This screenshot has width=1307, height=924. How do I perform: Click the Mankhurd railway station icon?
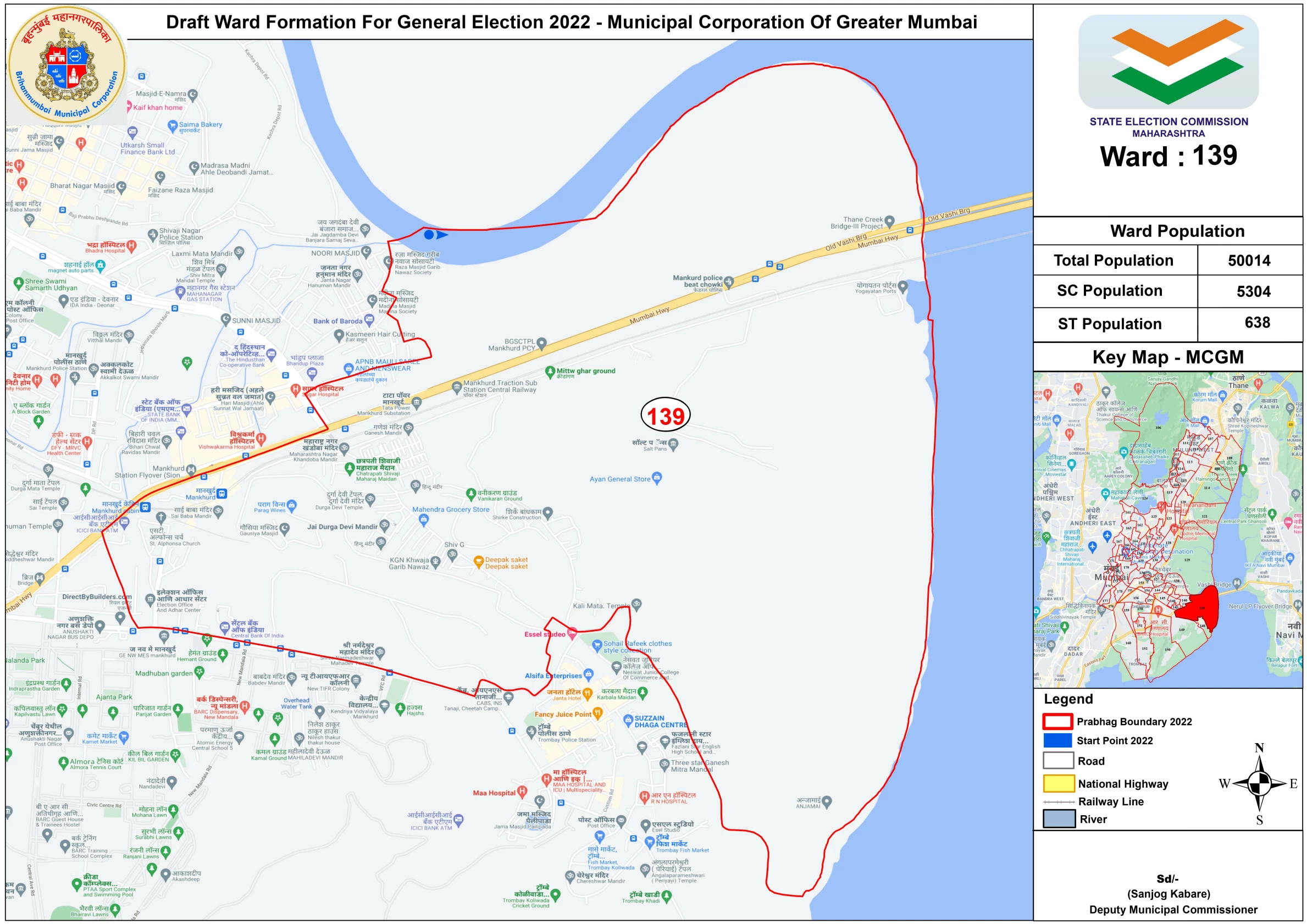pyautogui.click(x=222, y=494)
